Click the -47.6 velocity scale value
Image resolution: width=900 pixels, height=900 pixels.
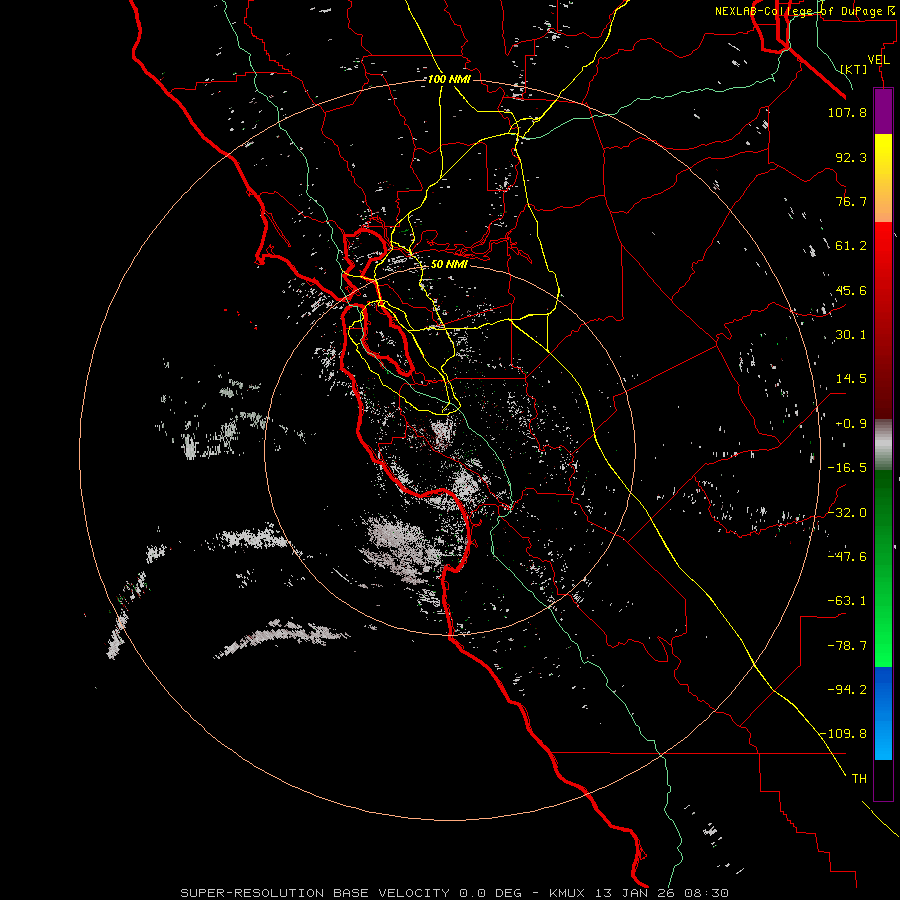847,556
